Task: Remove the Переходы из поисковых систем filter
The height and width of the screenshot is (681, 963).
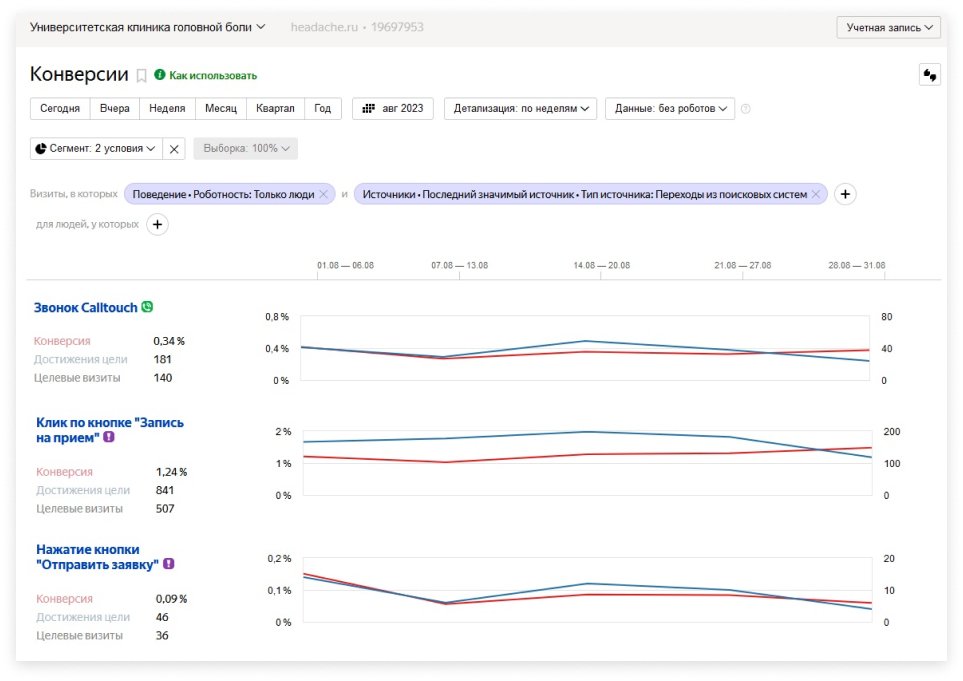Action: [x=816, y=194]
